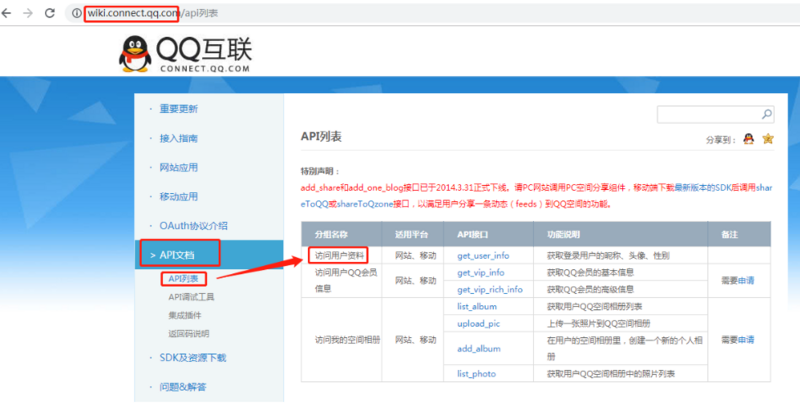Viewport: 800px width, 406px height.
Task: Open 移动应用 in the sidebar
Action: pyautogui.click(x=179, y=196)
